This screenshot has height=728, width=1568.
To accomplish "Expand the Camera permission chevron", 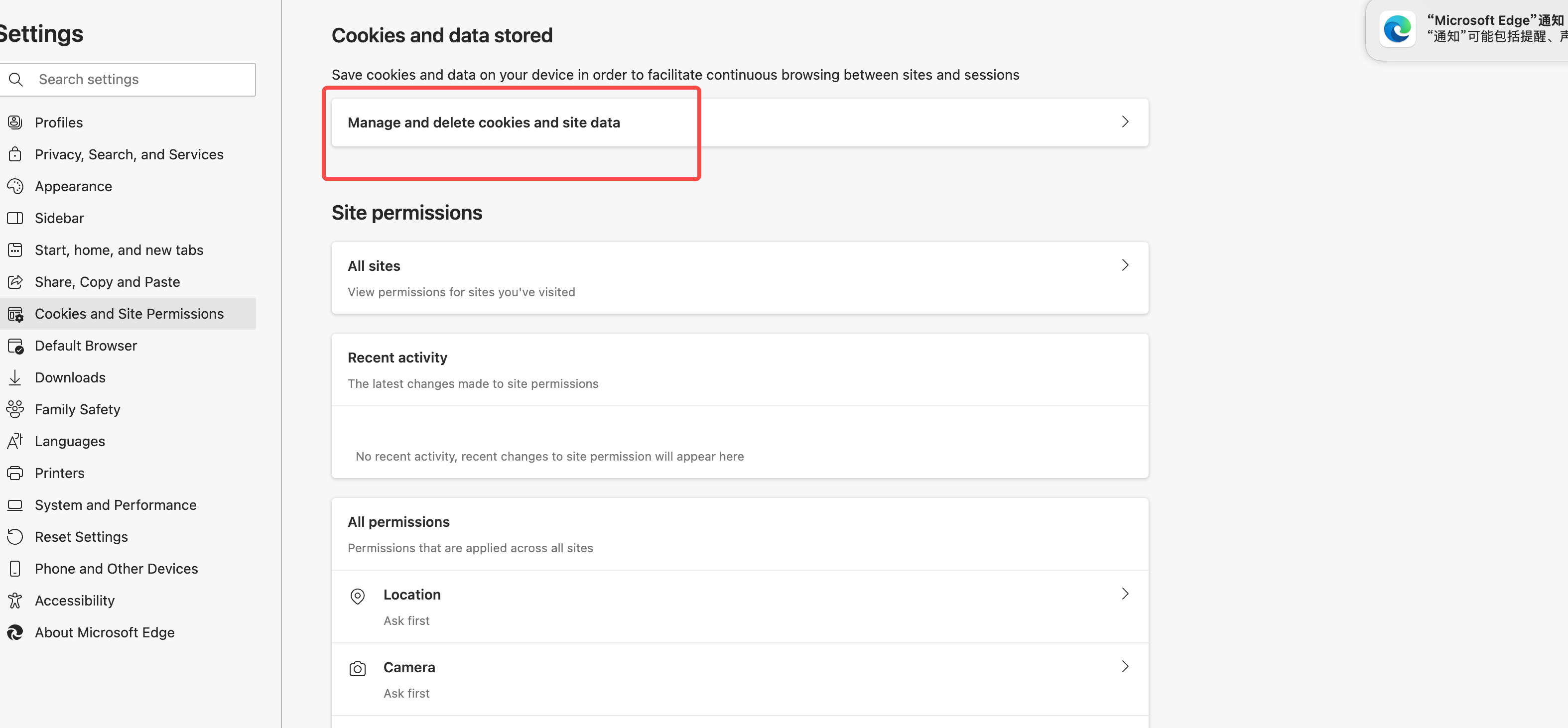I will tap(1124, 667).
